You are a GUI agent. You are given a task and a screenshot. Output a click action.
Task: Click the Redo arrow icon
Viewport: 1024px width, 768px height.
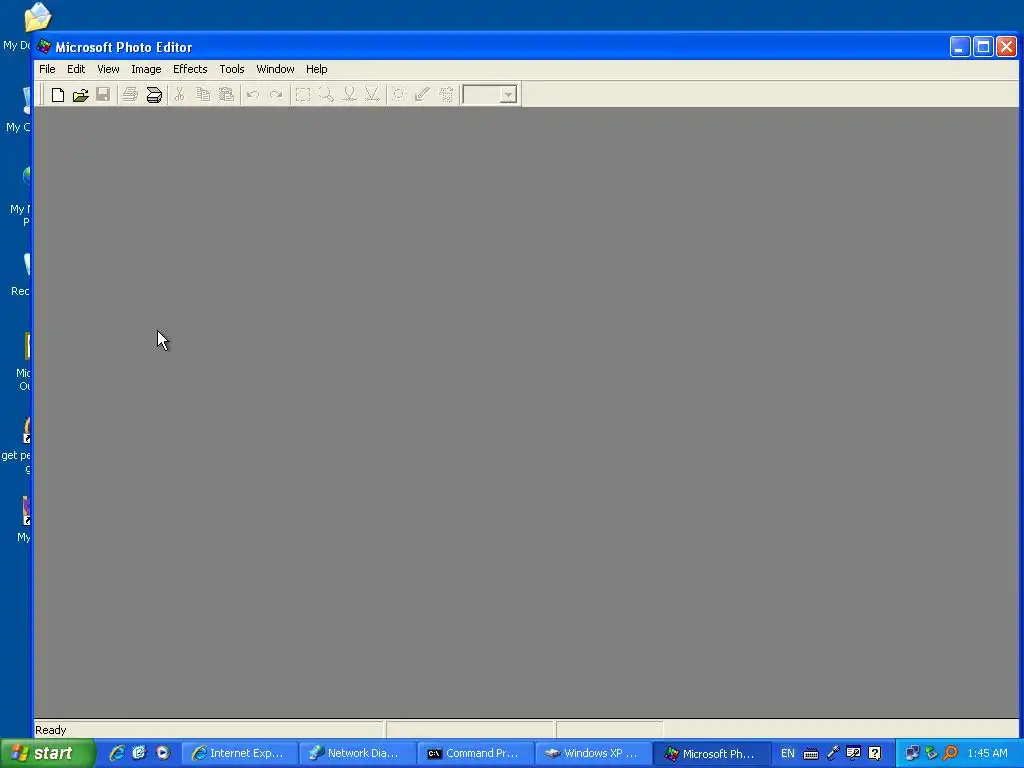click(x=276, y=95)
